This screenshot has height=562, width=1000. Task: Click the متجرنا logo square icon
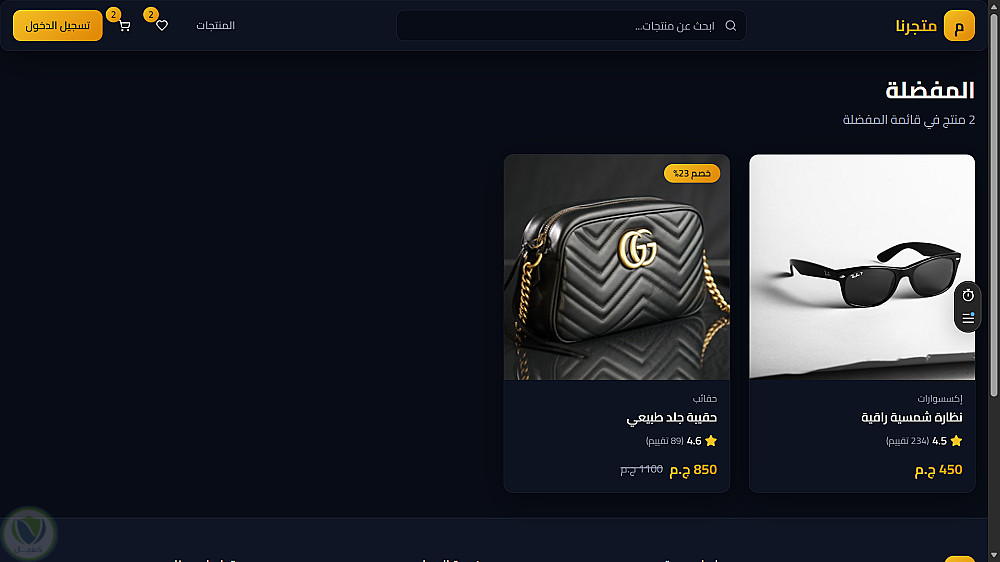959,26
